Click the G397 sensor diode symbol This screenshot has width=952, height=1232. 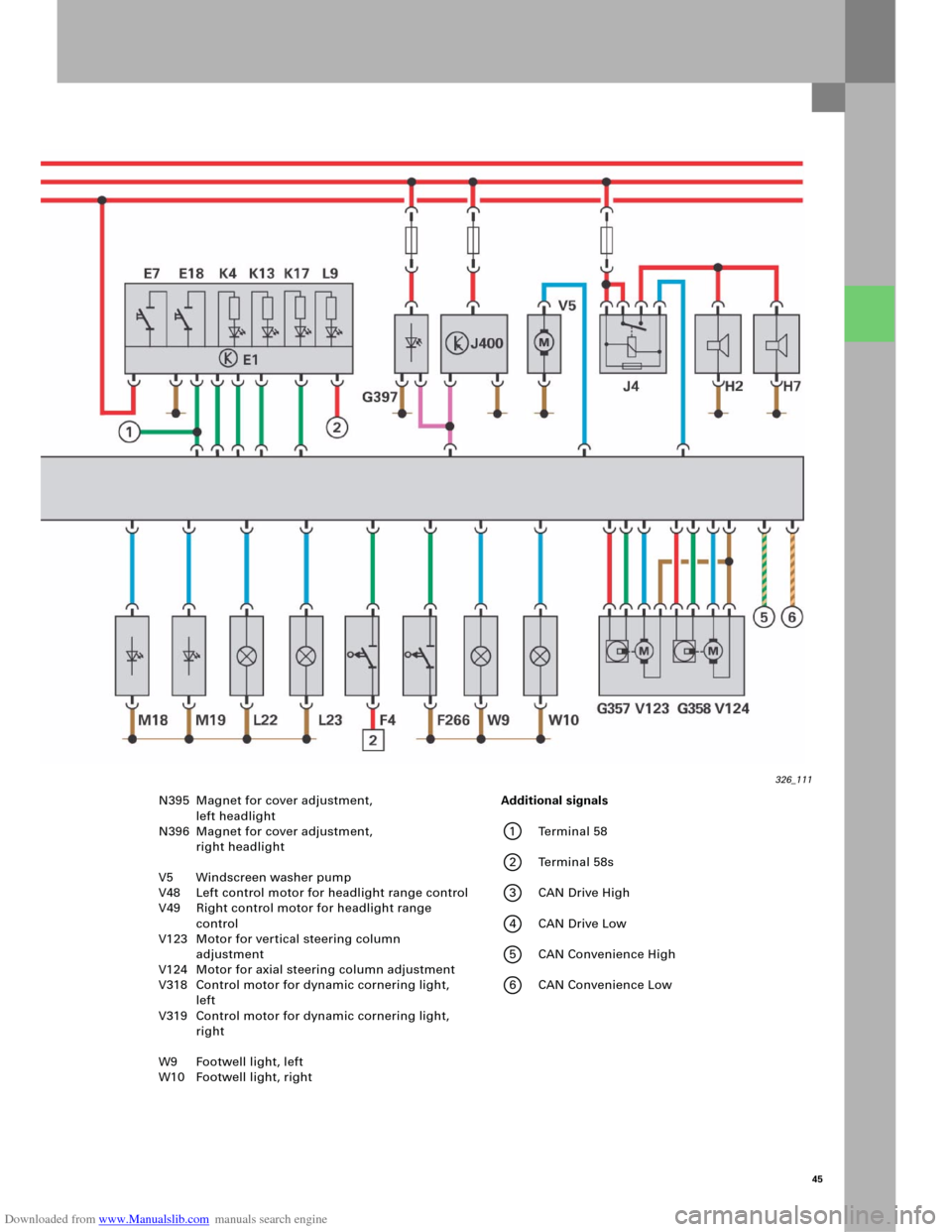click(x=412, y=343)
